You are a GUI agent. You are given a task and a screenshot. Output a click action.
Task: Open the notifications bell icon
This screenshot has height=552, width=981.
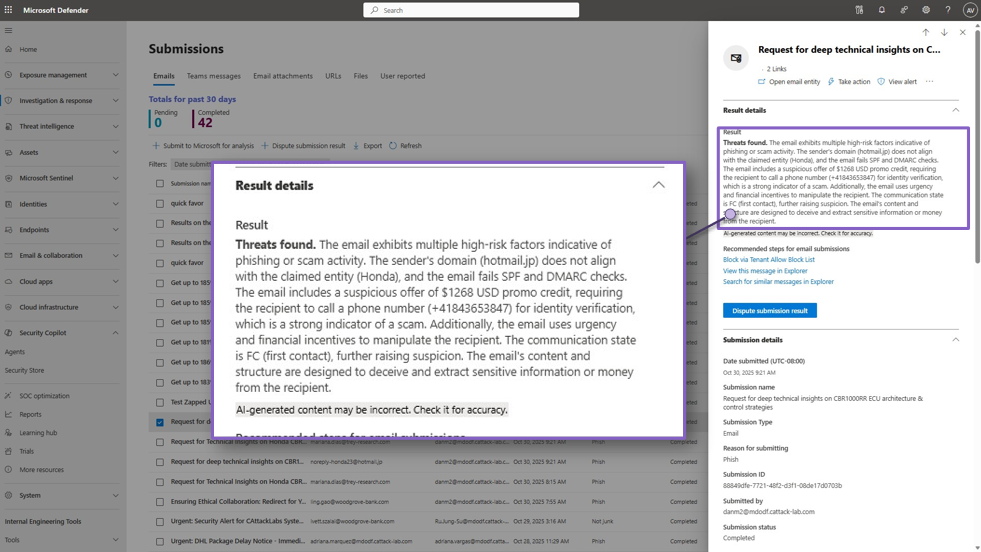[x=882, y=10]
